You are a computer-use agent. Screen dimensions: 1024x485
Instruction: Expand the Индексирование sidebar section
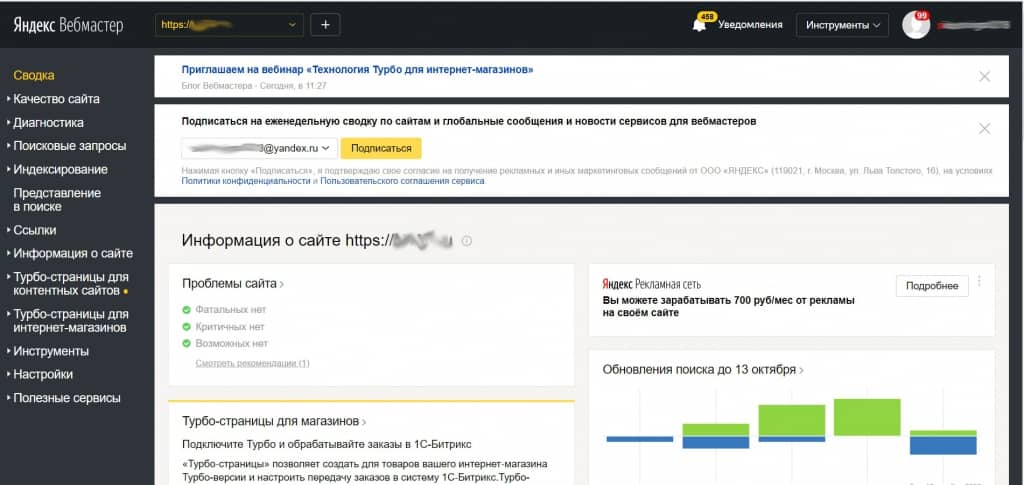coord(60,169)
